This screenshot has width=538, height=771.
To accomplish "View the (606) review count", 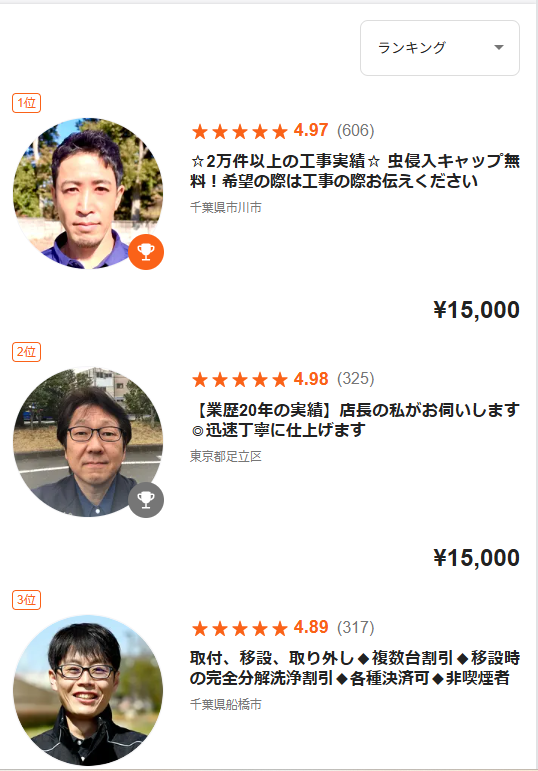I will (x=356, y=131).
